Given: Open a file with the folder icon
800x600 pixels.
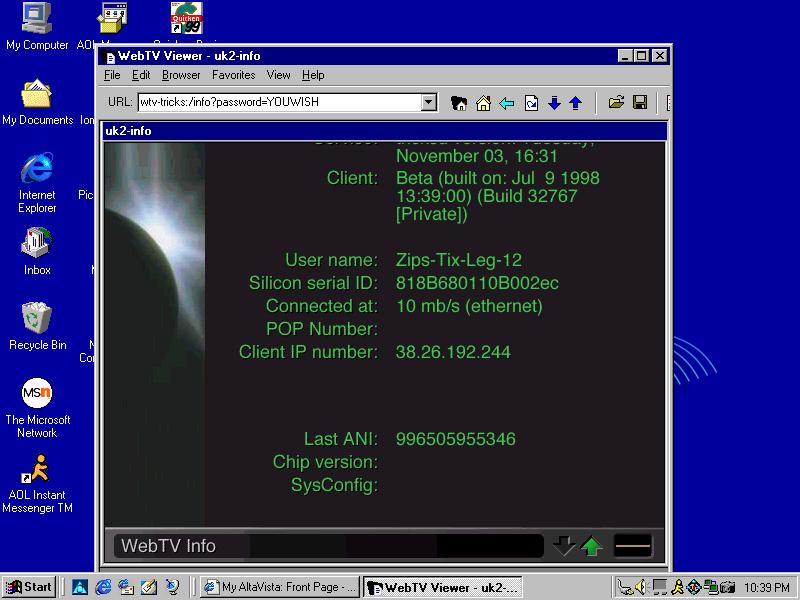Looking at the screenshot, I should [616, 103].
